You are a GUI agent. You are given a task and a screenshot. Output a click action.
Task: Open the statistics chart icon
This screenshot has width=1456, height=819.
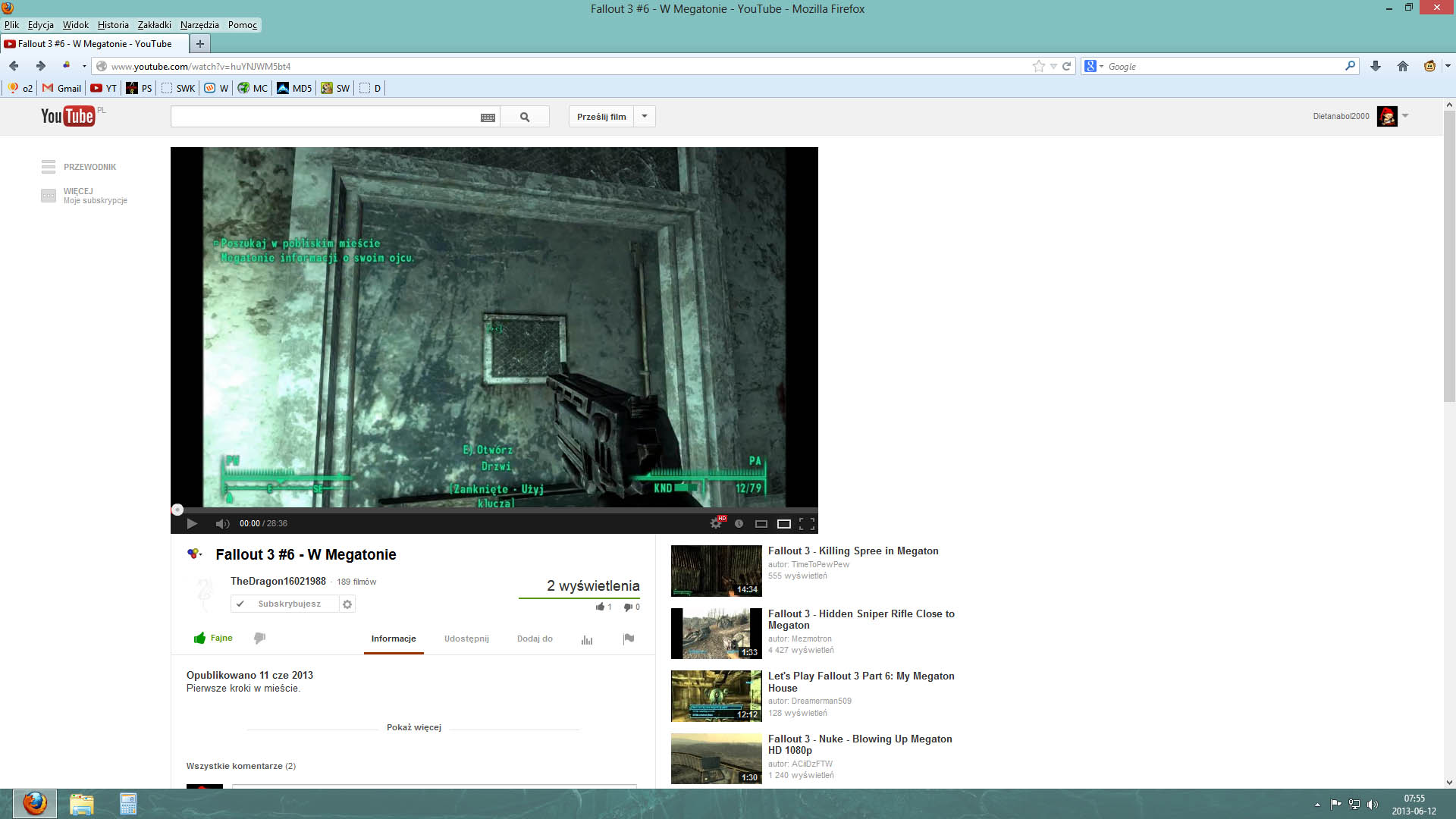(x=587, y=639)
